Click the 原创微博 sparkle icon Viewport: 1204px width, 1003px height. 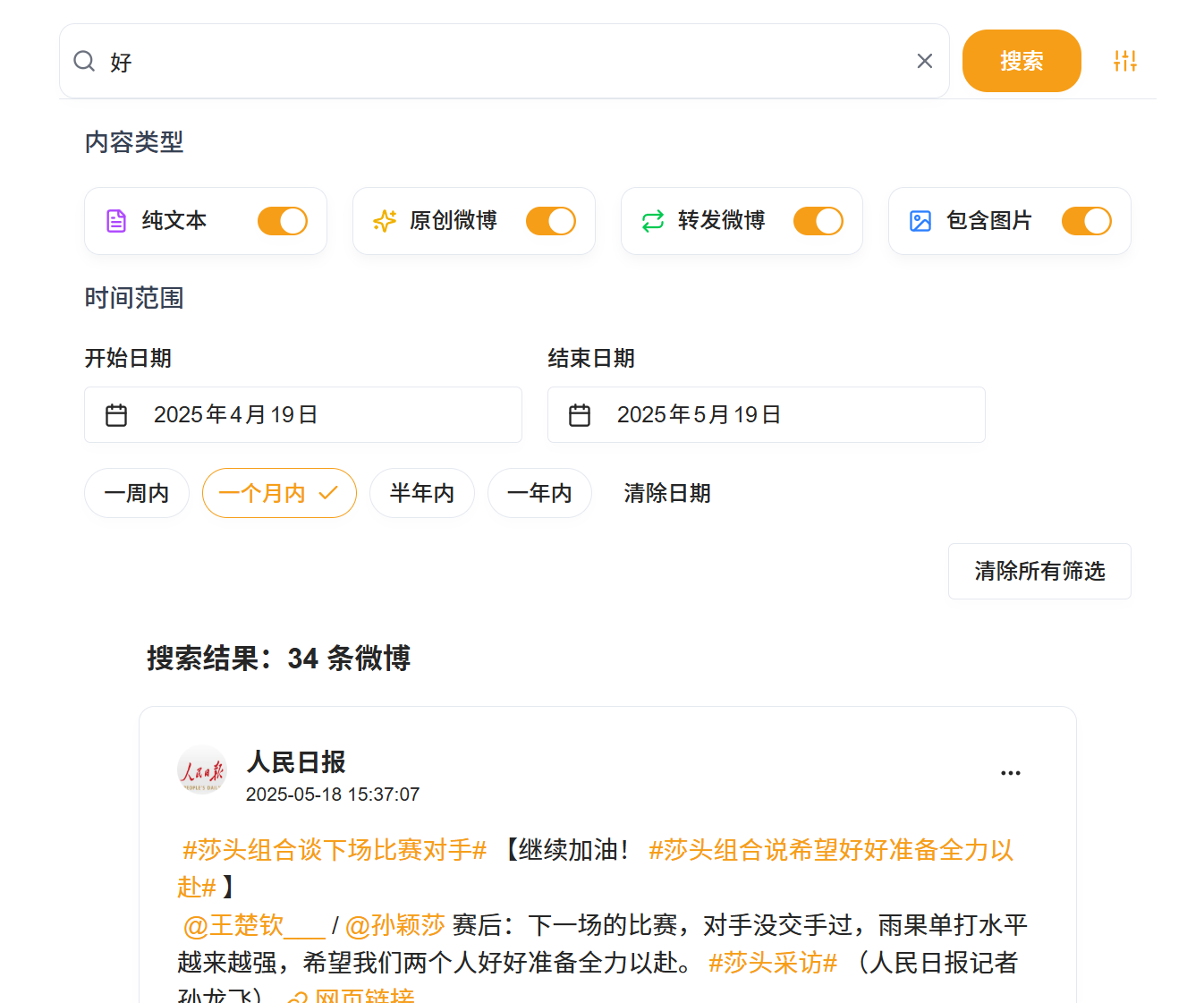(x=385, y=221)
